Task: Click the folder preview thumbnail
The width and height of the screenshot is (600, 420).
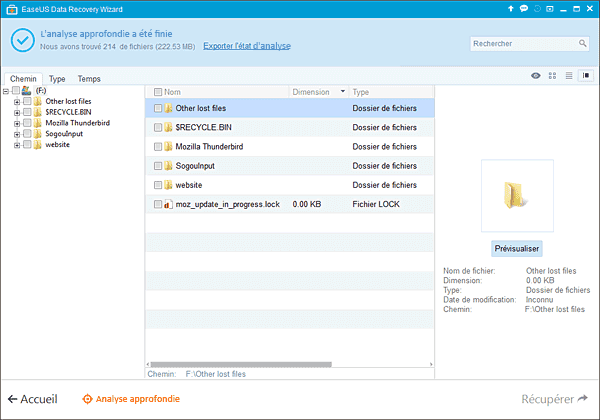Action: [517, 195]
